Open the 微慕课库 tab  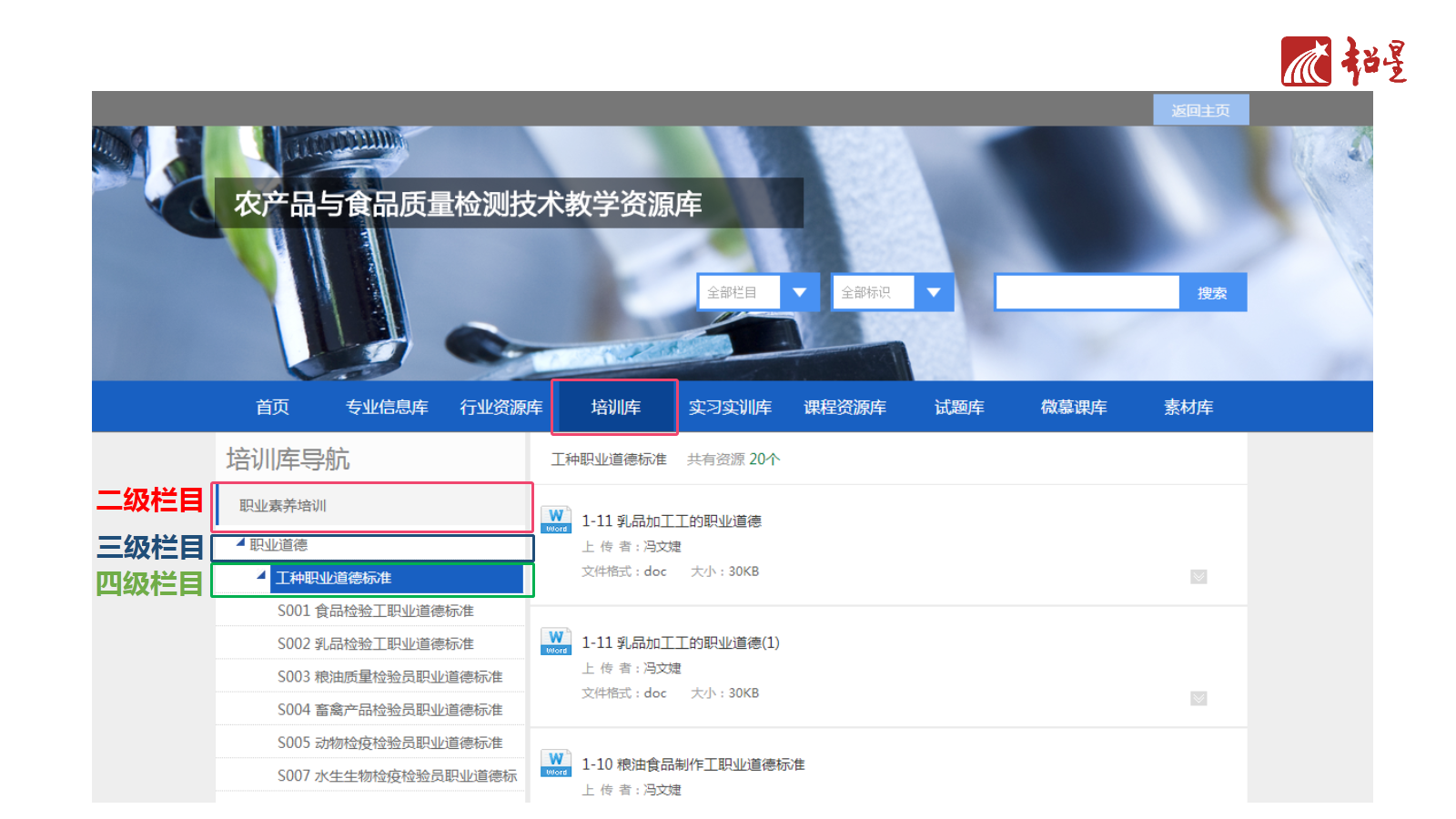tap(1074, 407)
